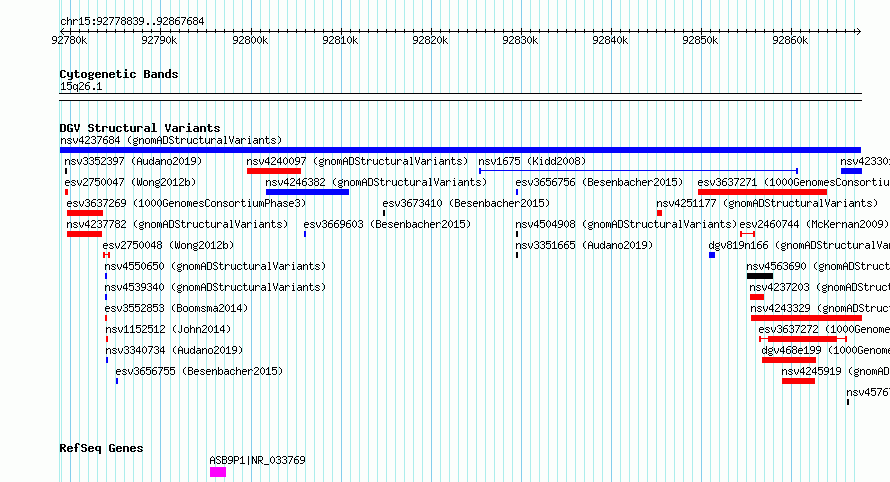Select the red nsv4245919 variant bar
The width and height of the screenshot is (890, 482).
[798, 381]
